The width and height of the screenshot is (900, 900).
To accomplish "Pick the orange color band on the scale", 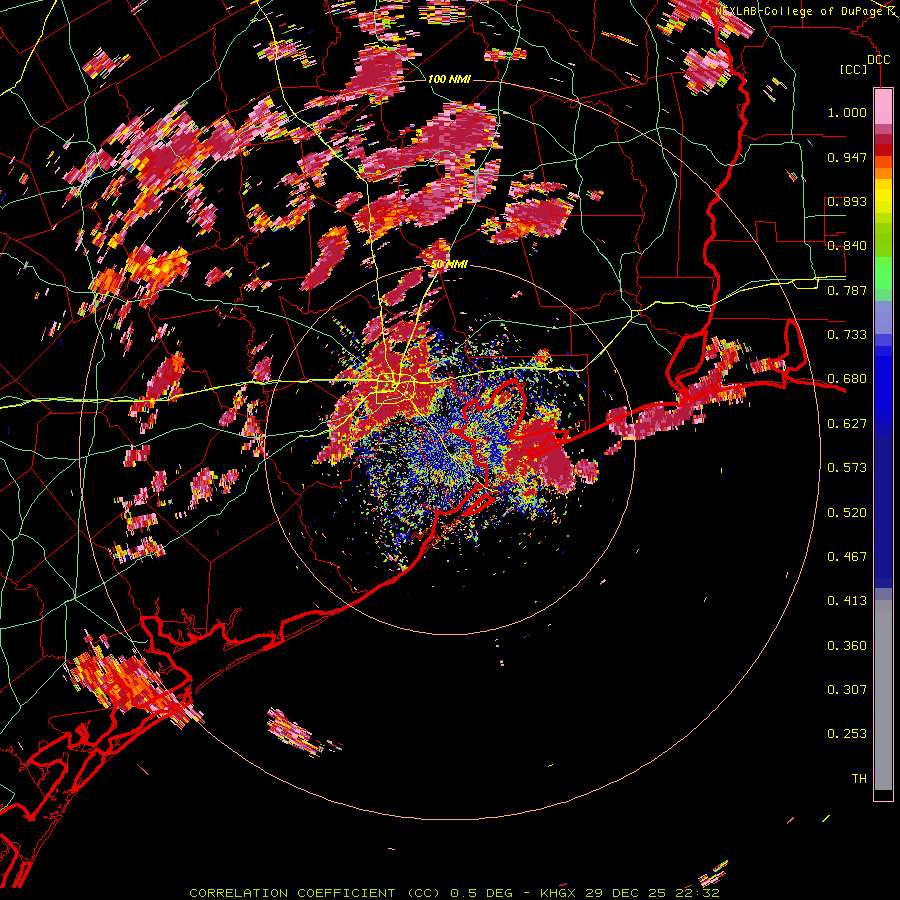I will 883,173.
